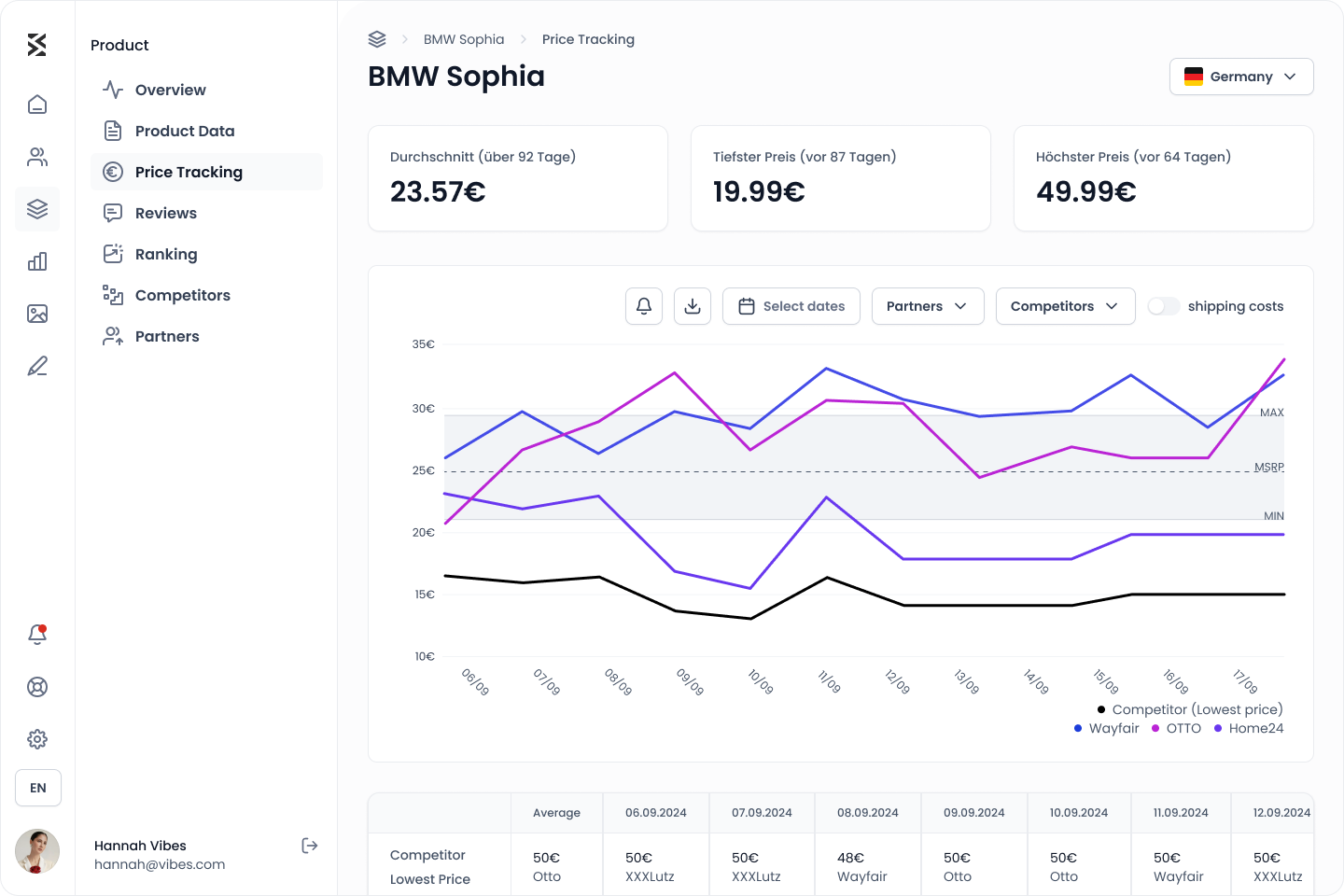Open the Partners filter dropdown

[x=928, y=306]
